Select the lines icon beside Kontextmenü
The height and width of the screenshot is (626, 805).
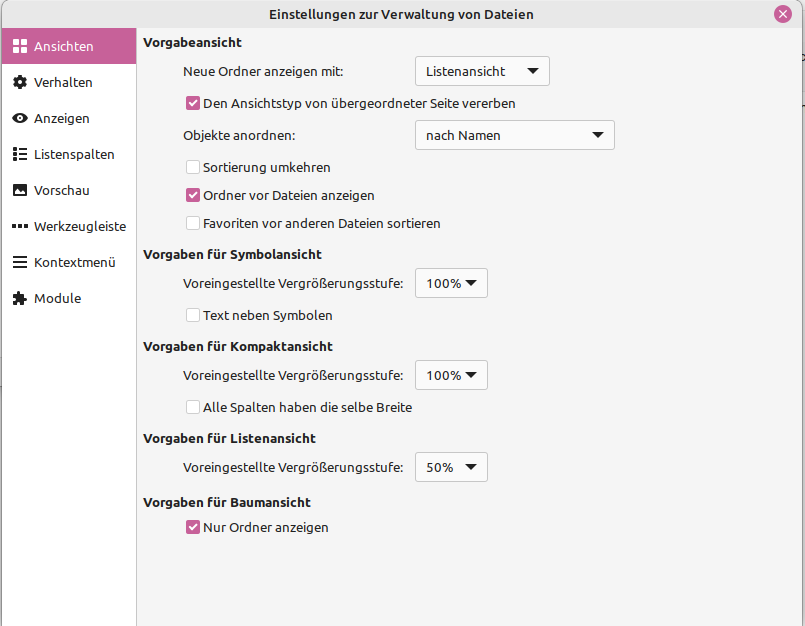pyautogui.click(x=18, y=262)
